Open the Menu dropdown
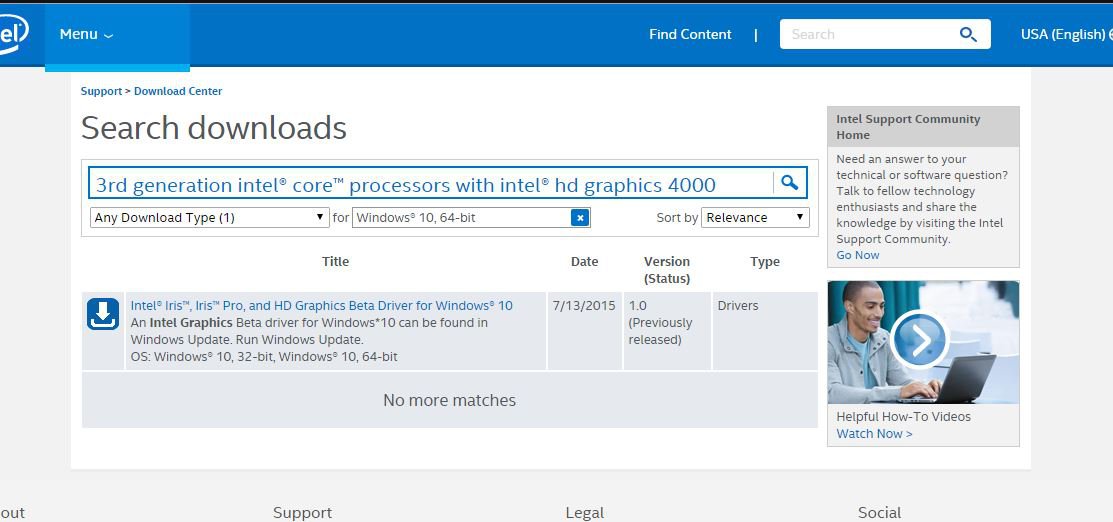This screenshot has height=522, width=1113. click(x=86, y=34)
